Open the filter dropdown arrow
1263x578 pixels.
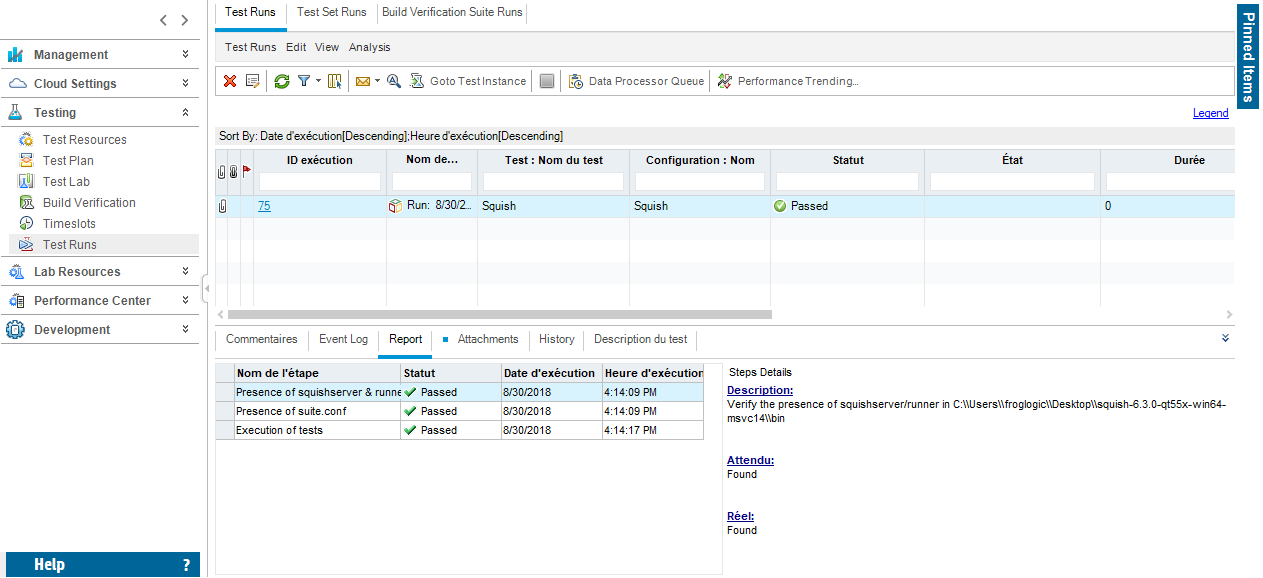[x=318, y=81]
